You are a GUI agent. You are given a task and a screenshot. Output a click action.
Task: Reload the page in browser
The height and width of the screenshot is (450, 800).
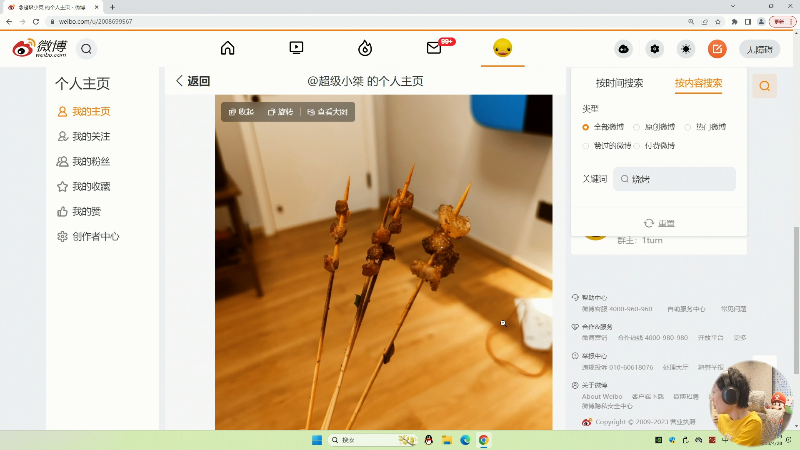36,21
